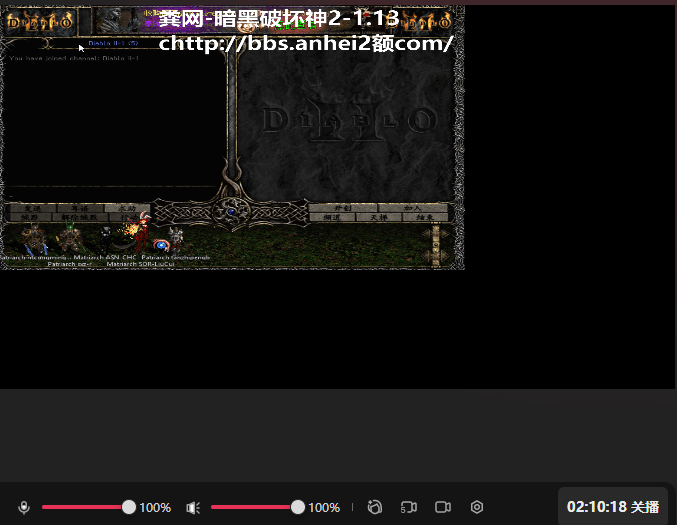Image resolution: width=677 pixels, height=525 pixels.
Task: Mute the speaker audio icon
Action: click(193, 507)
